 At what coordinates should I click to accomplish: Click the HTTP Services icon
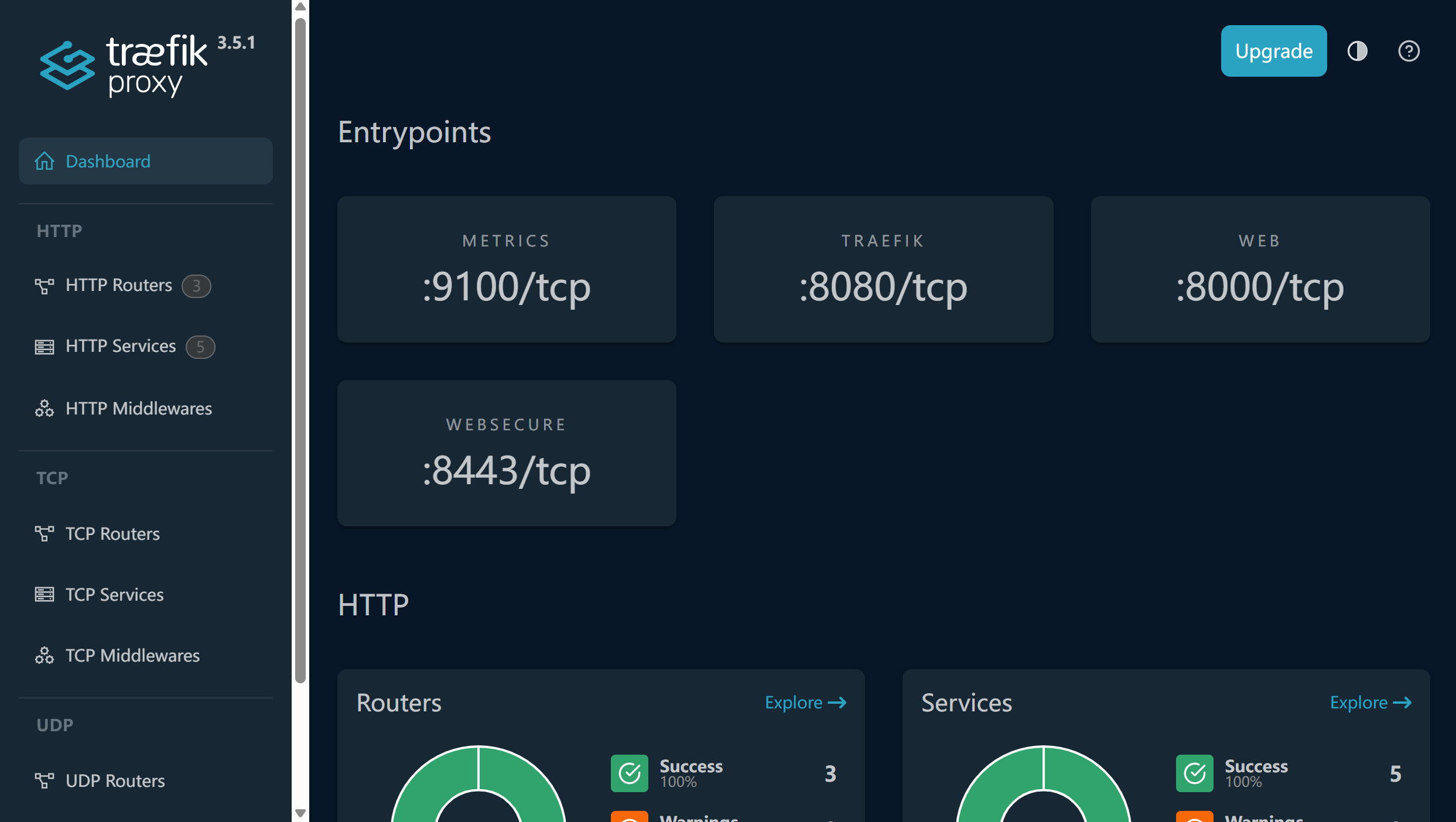click(x=45, y=346)
